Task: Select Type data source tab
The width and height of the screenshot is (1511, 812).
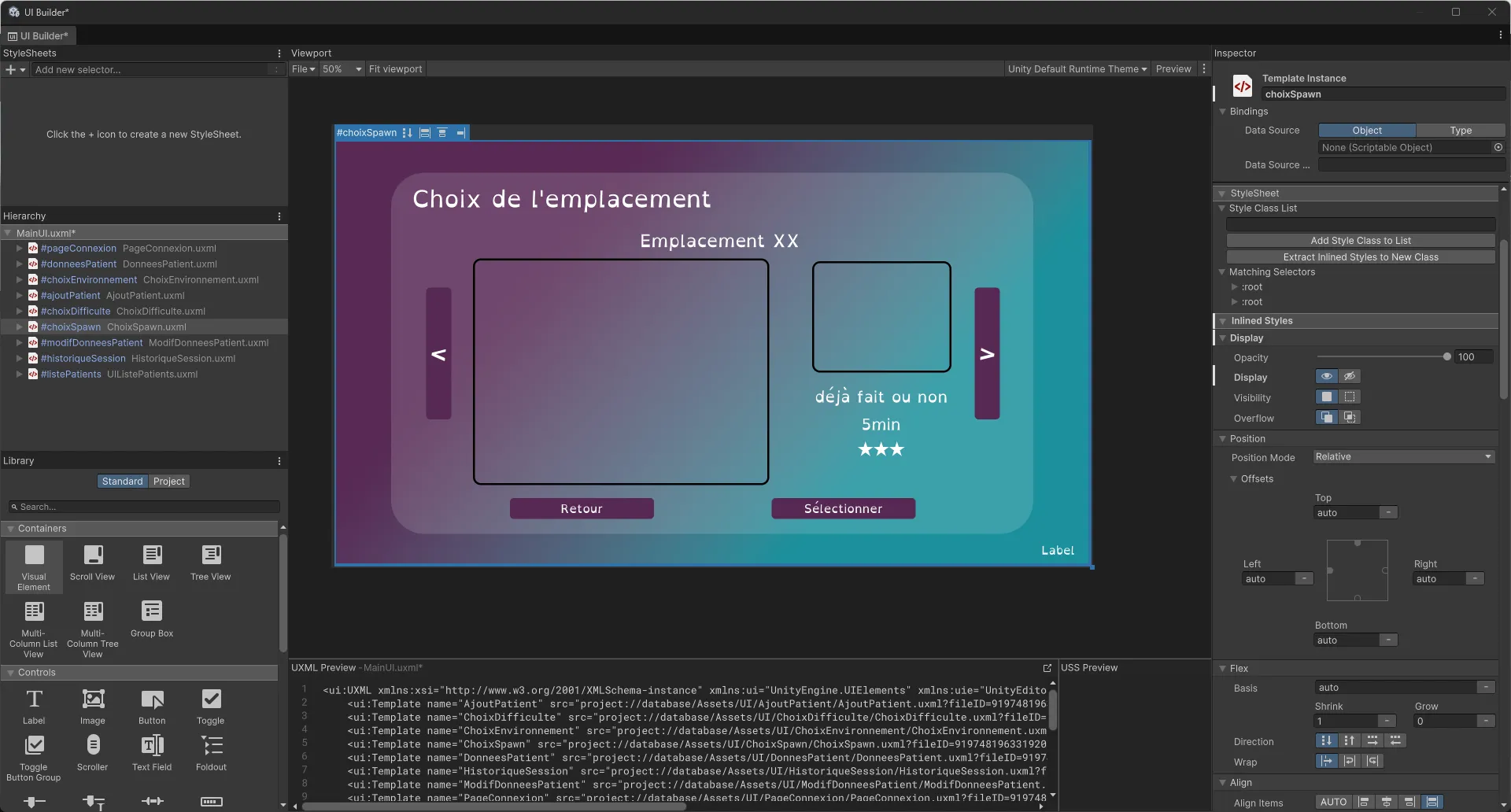Action: tap(1461, 131)
